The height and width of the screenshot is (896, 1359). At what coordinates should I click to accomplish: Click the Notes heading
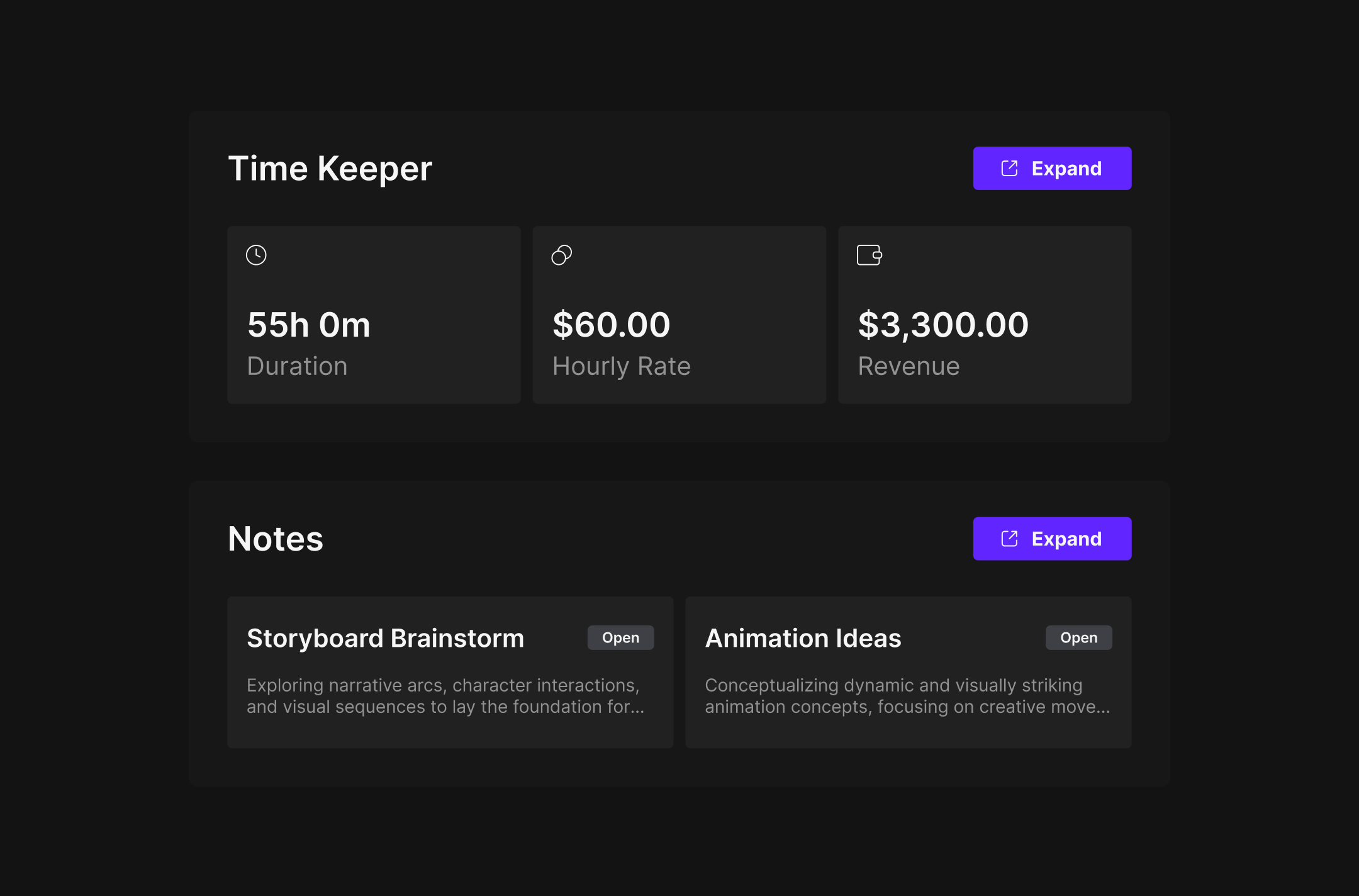tap(276, 539)
